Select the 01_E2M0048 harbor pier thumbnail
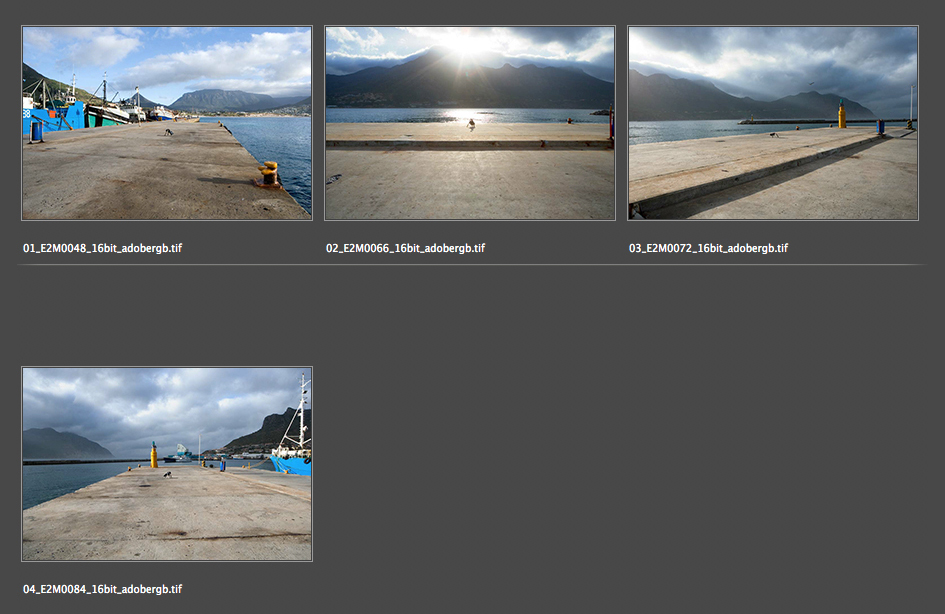Image resolution: width=945 pixels, height=614 pixels. pyautogui.click(x=166, y=123)
